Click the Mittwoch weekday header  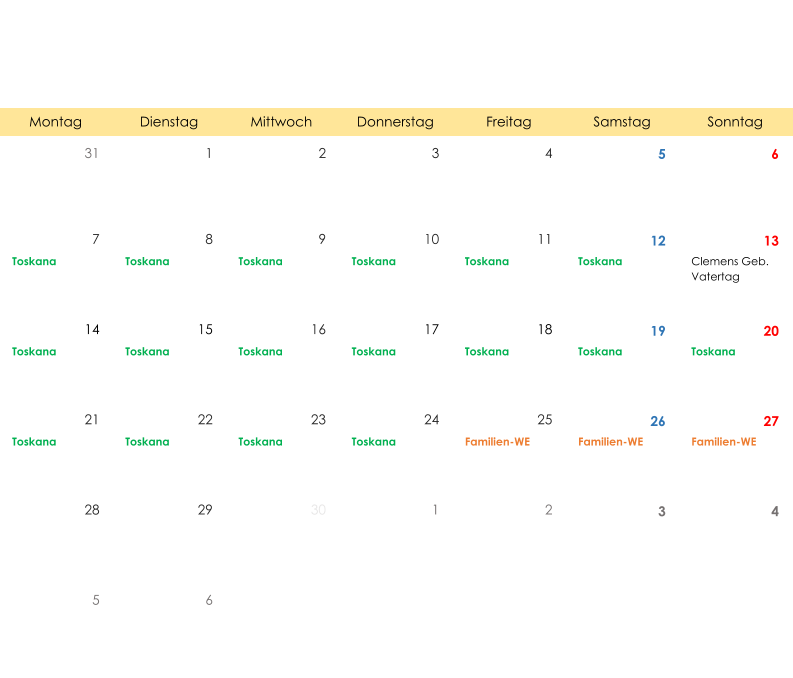point(281,122)
